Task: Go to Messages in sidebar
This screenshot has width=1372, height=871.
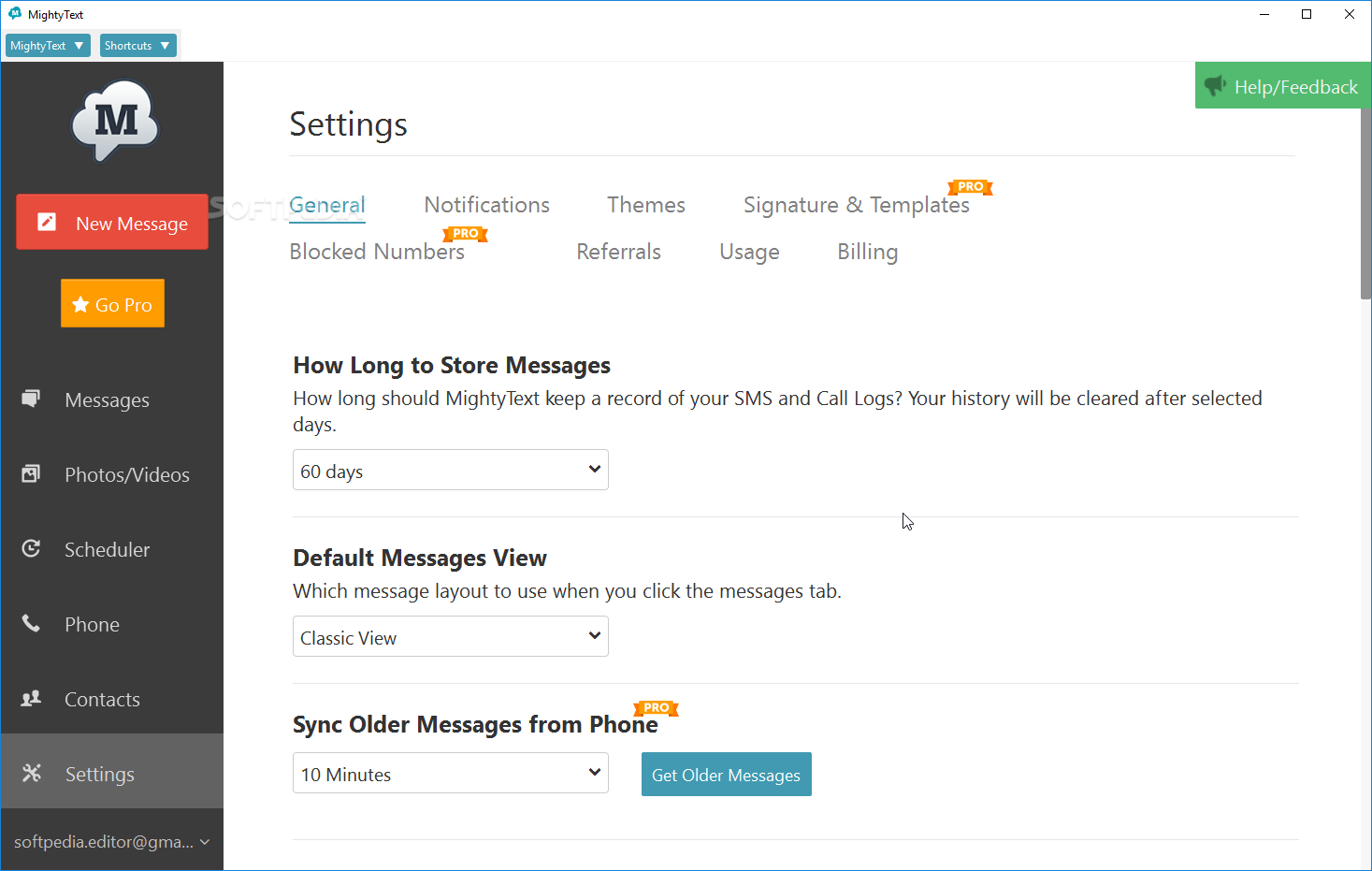Action: [x=112, y=399]
